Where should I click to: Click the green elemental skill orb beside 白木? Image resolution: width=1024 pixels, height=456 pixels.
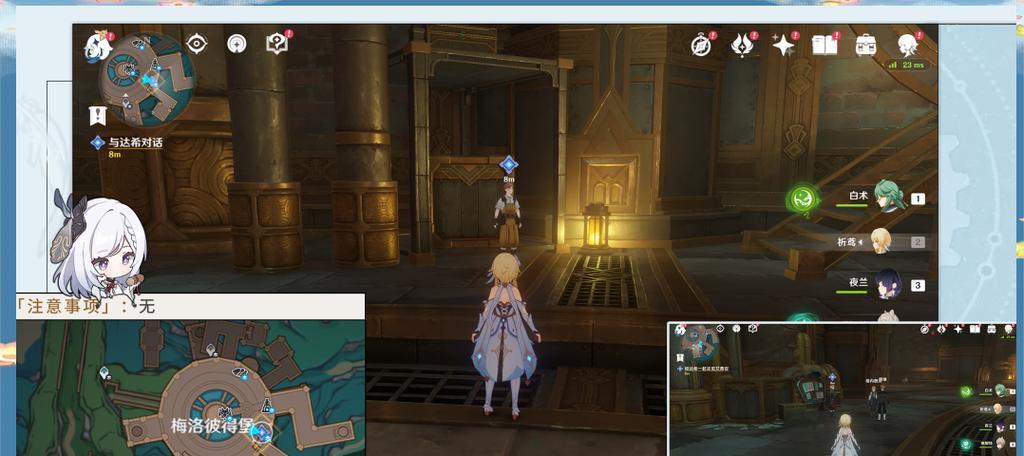coord(801,199)
